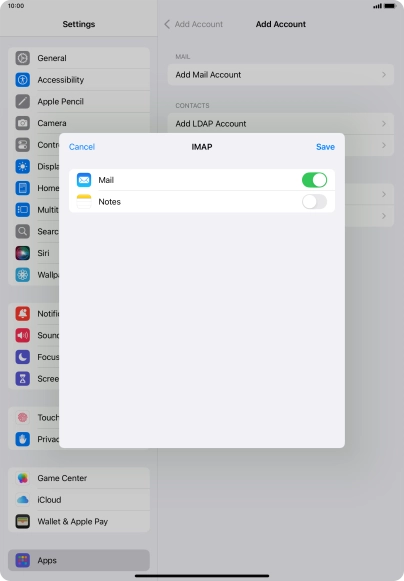This screenshot has height=581, width=404.
Task: Disable the Mail toggle switch
Action: 314,180
